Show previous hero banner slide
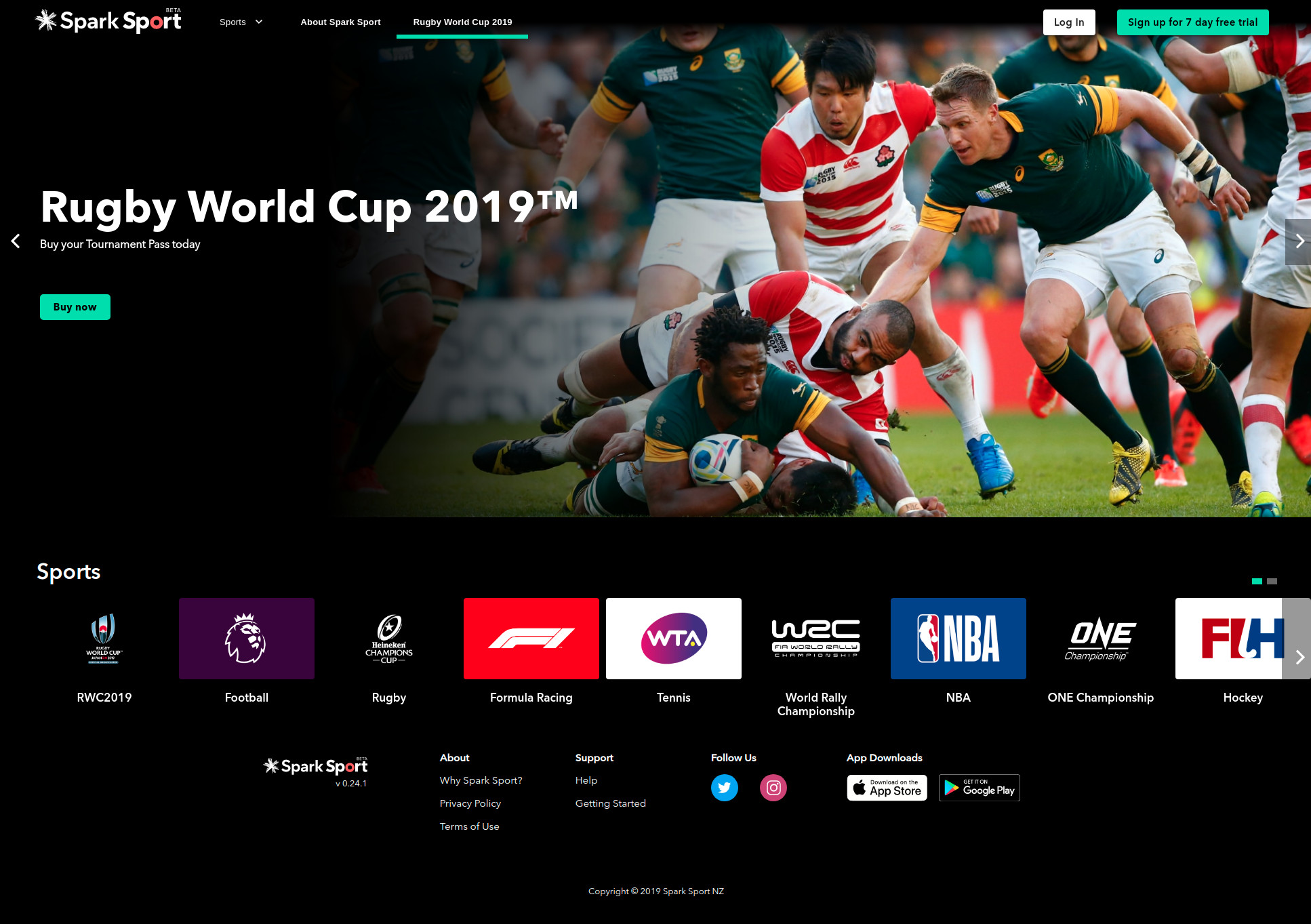The width and height of the screenshot is (1311, 924). point(16,241)
